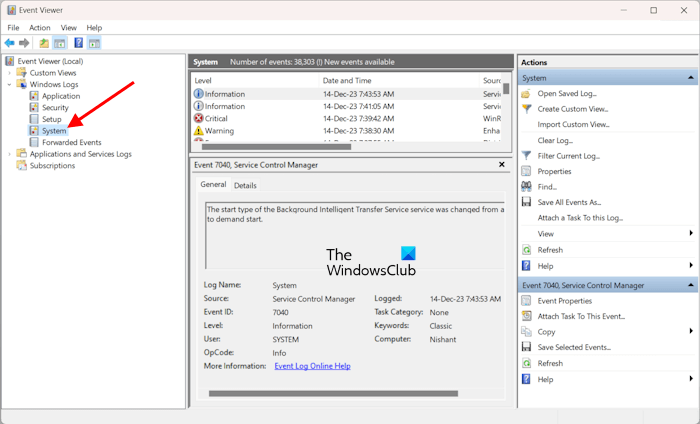Open the View submenu arrow in Actions

coord(691,233)
